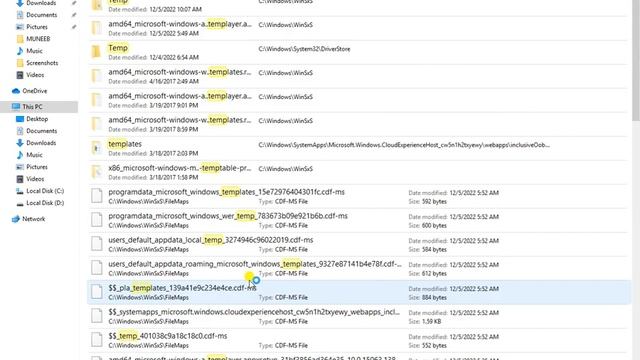Select $$_systemapps cloudexperiencehost cdf-ms file
Screen dimensions: 640x360
(357, 316)
